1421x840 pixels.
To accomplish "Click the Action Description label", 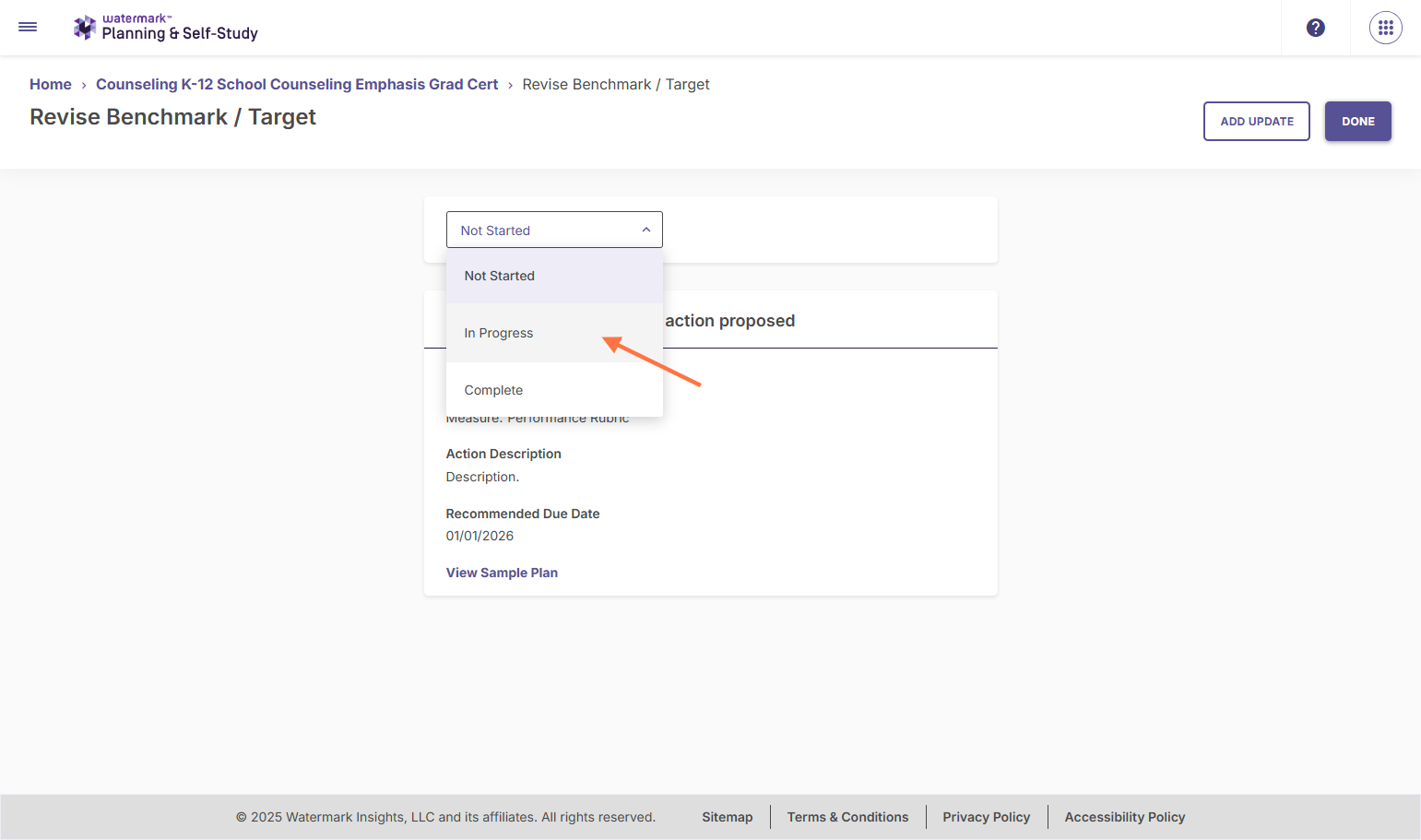I will 503,454.
